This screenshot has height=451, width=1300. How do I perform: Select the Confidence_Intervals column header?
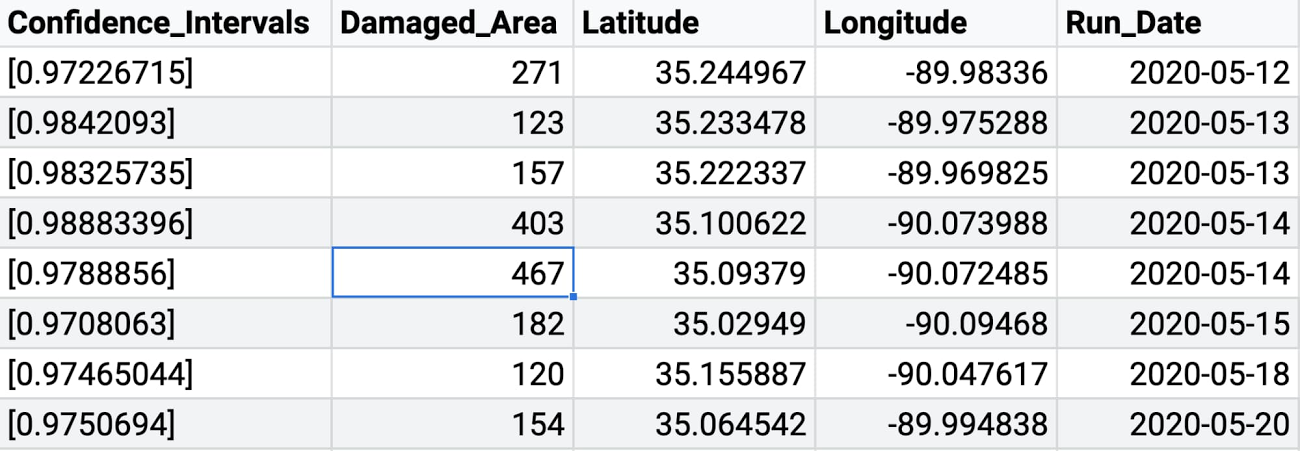165,23
